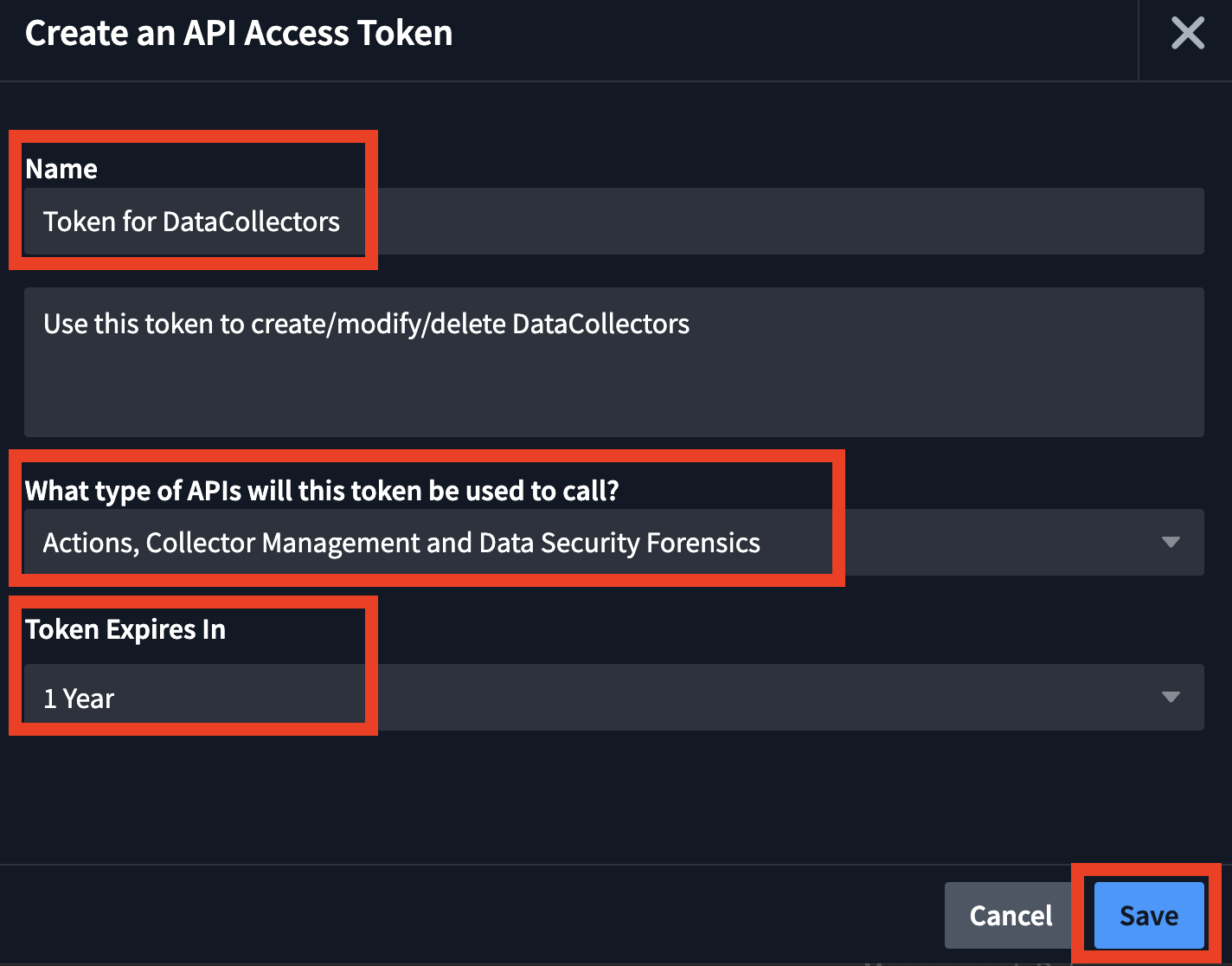Dismiss the dialog with the X icon

tap(1187, 34)
